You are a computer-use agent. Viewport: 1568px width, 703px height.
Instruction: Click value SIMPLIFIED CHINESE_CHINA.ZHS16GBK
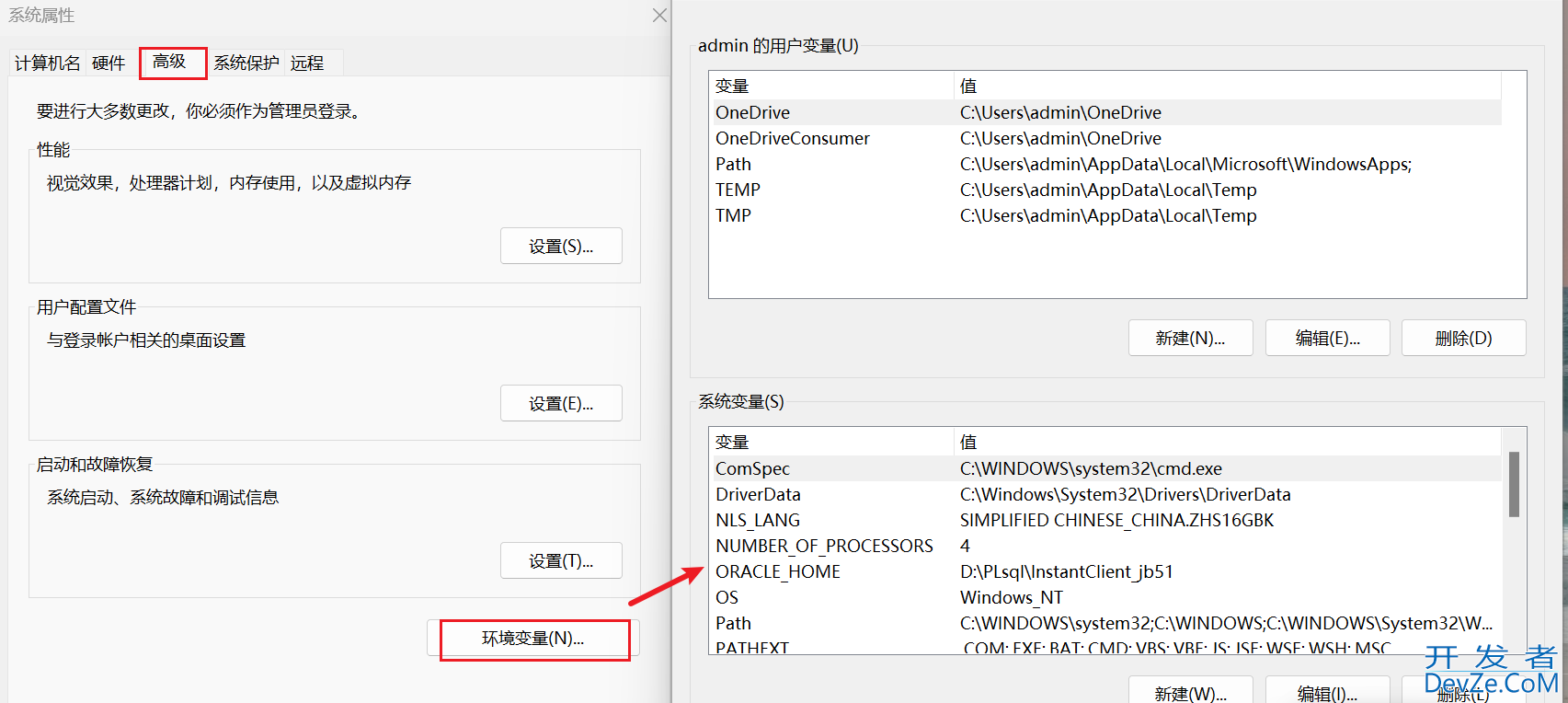pos(1117,520)
